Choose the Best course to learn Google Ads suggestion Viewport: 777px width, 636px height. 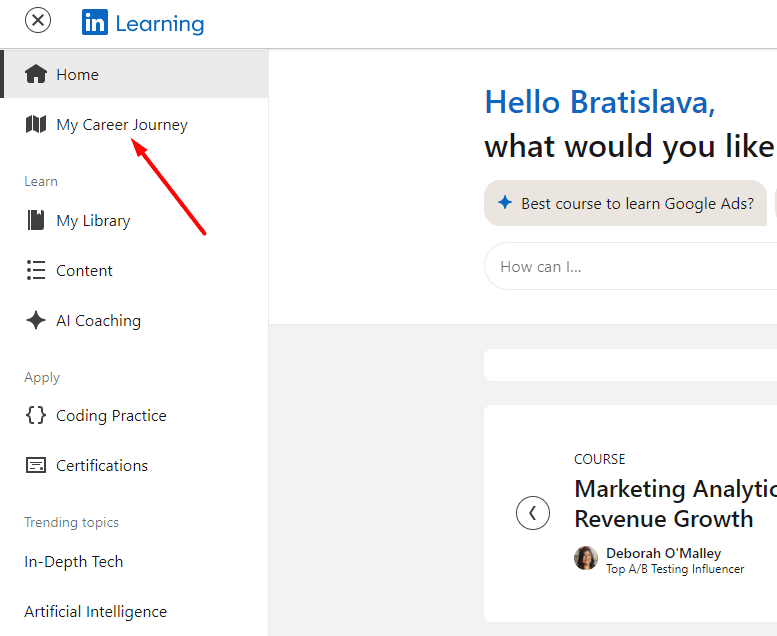(625, 203)
